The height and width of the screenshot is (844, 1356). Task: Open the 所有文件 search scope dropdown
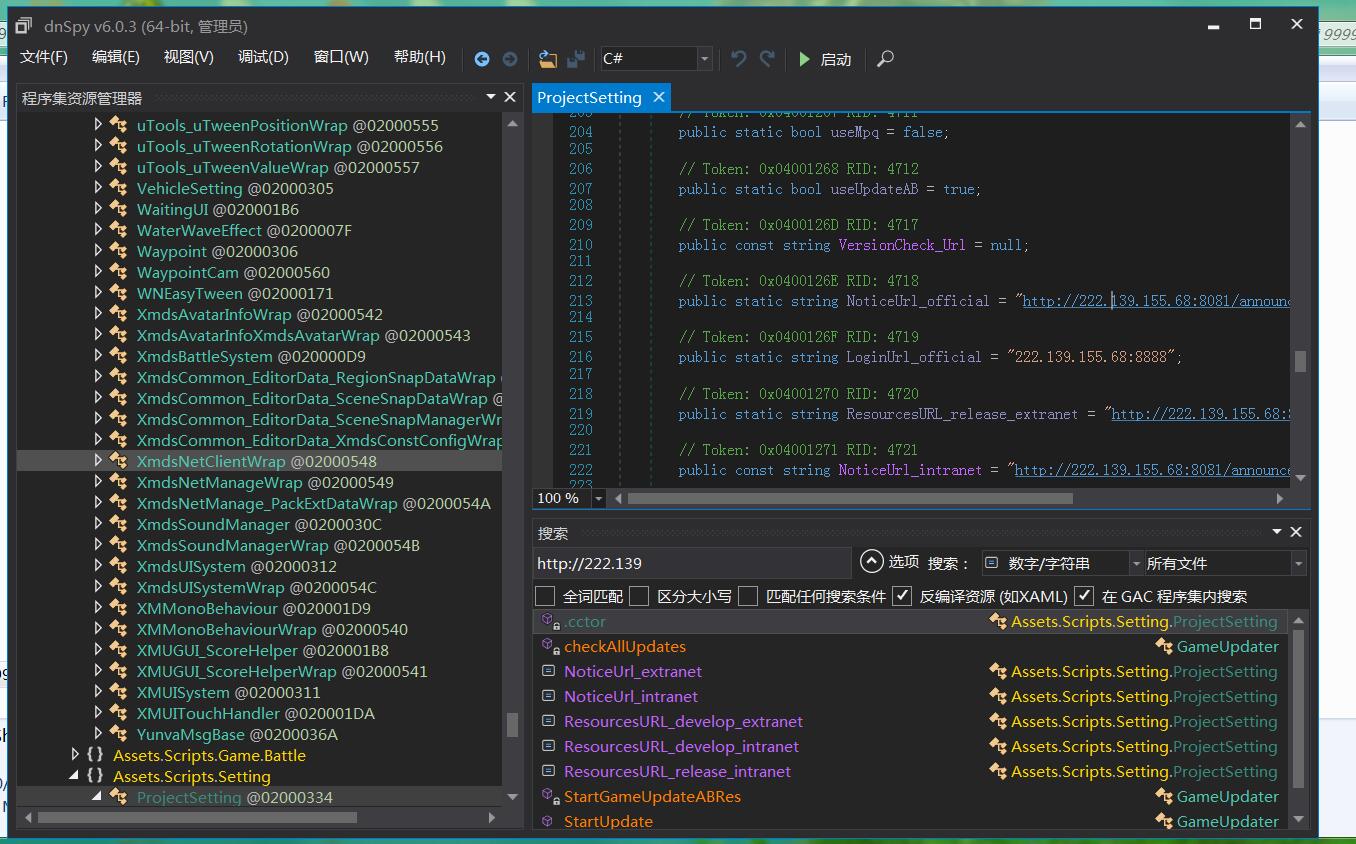tap(1298, 564)
